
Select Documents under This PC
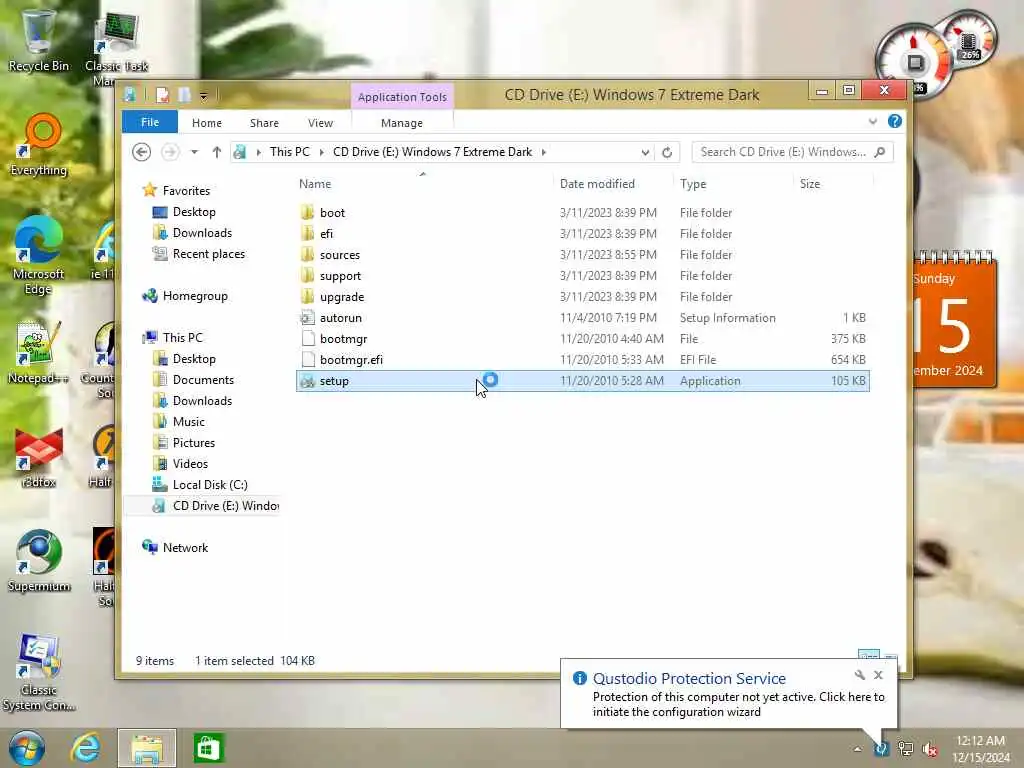193,380
